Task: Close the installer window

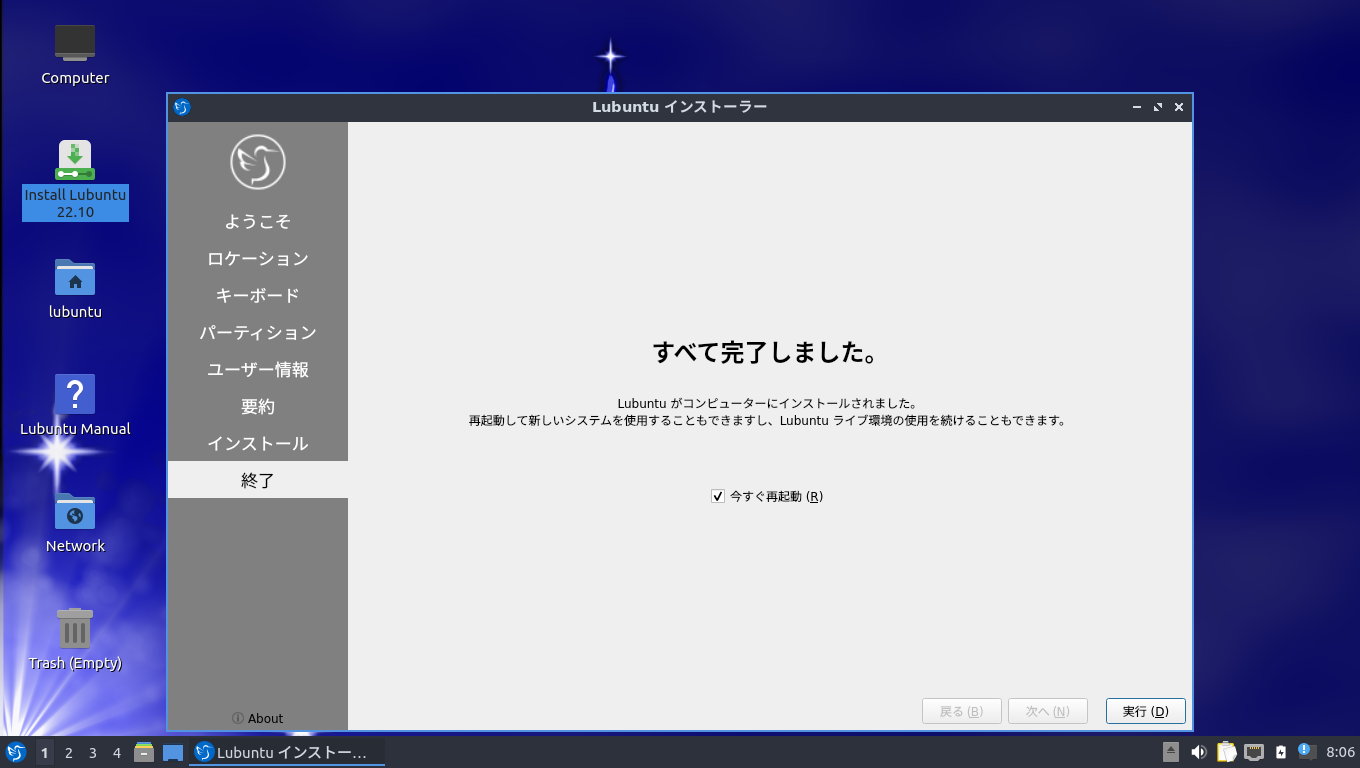Action: coord(1179,107)
